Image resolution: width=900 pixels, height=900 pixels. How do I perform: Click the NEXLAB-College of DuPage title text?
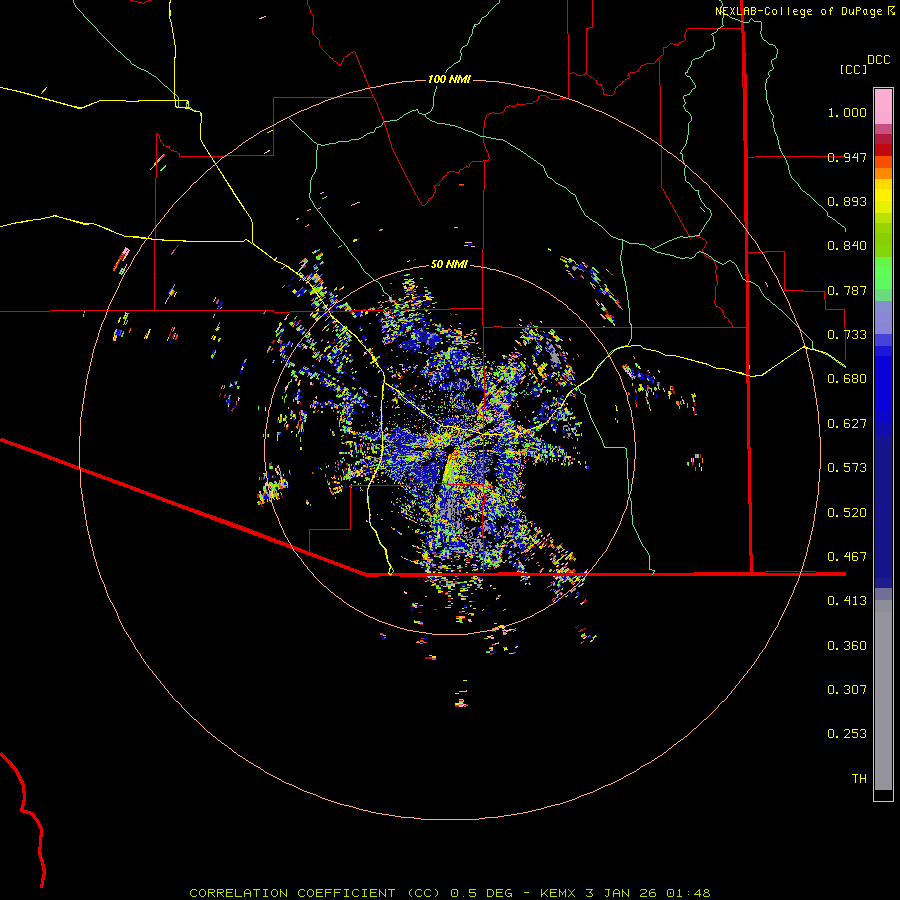[x=798, y=11]
